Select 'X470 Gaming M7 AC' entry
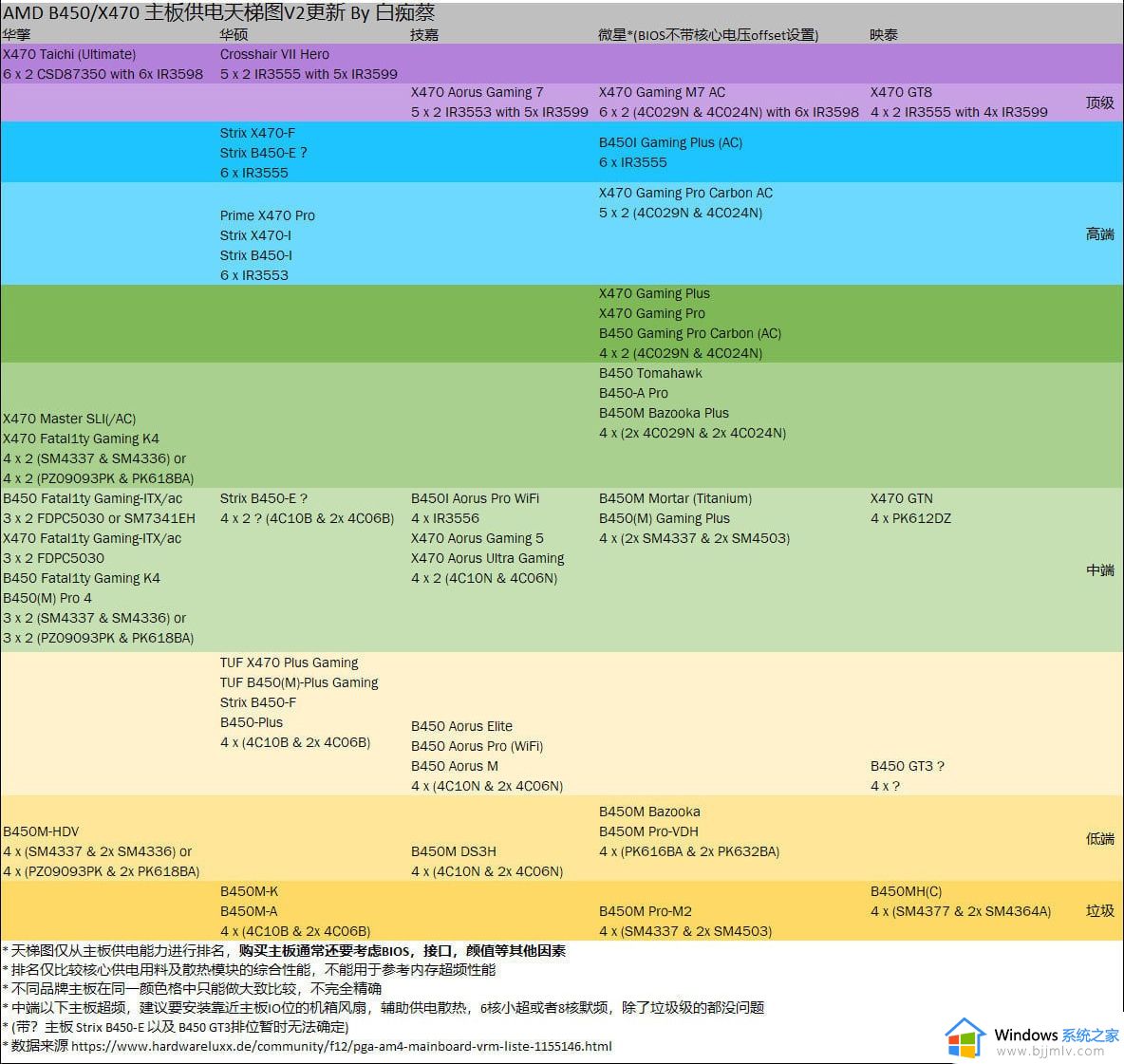Screen dimensions: 1124x1064 point(663,92)
